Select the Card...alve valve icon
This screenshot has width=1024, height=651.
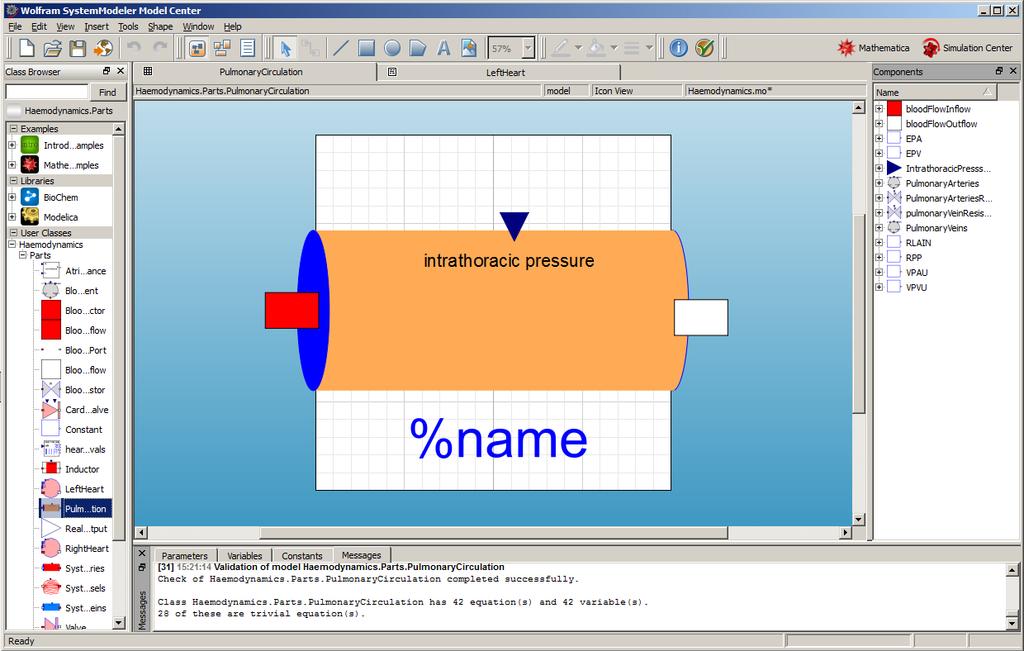(51, 409)
